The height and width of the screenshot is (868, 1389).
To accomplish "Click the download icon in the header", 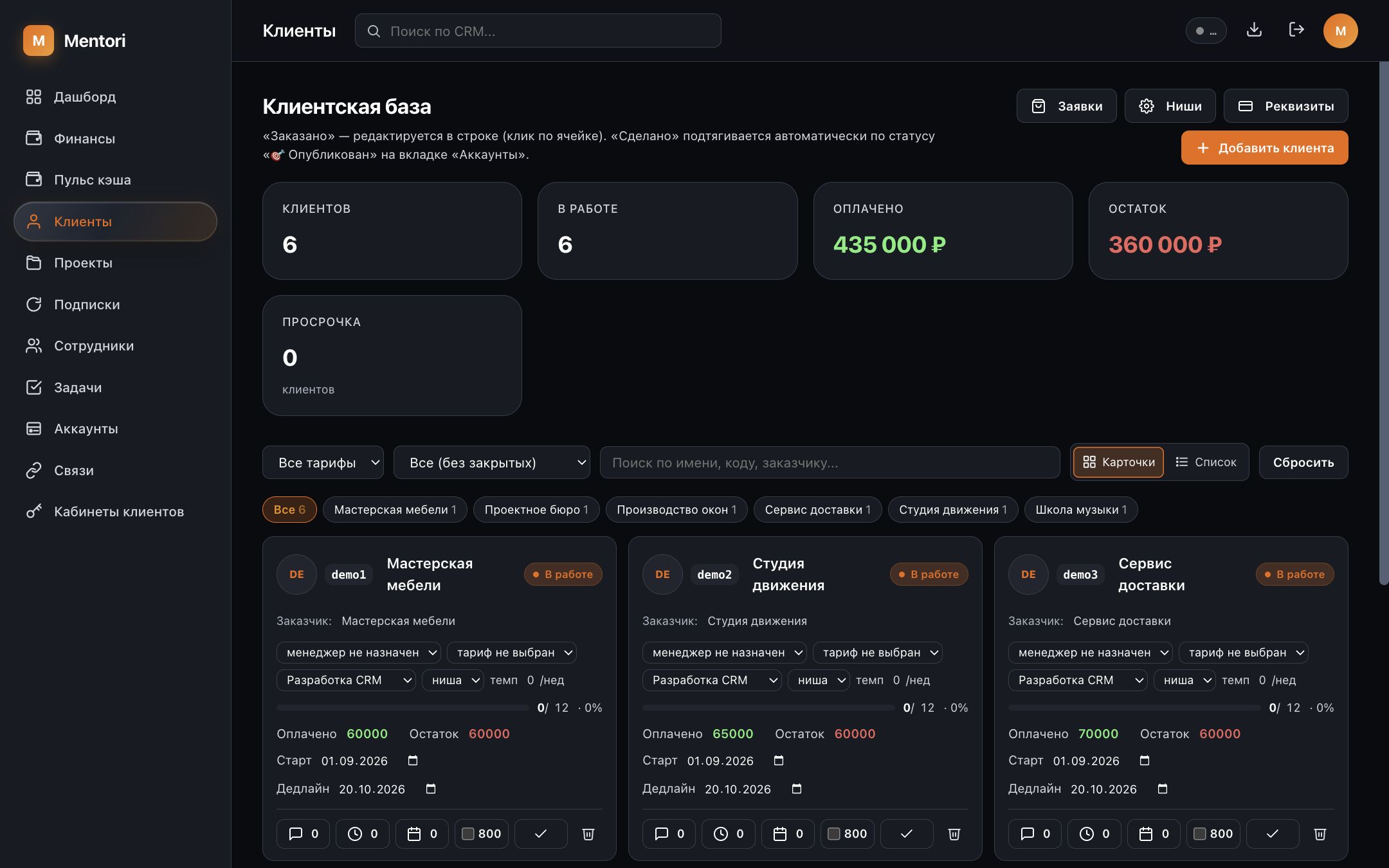I will tap(1254, 30).
